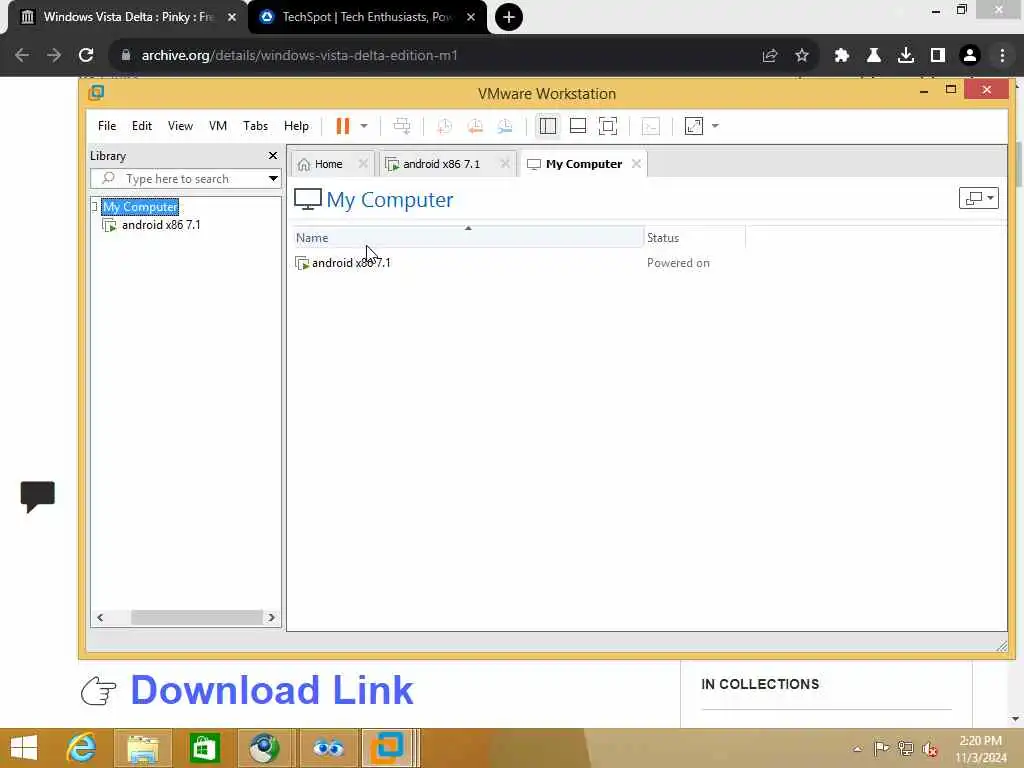1024x768 pixels.
Task: Click the browser back arrow
Action: click(22, 56)
